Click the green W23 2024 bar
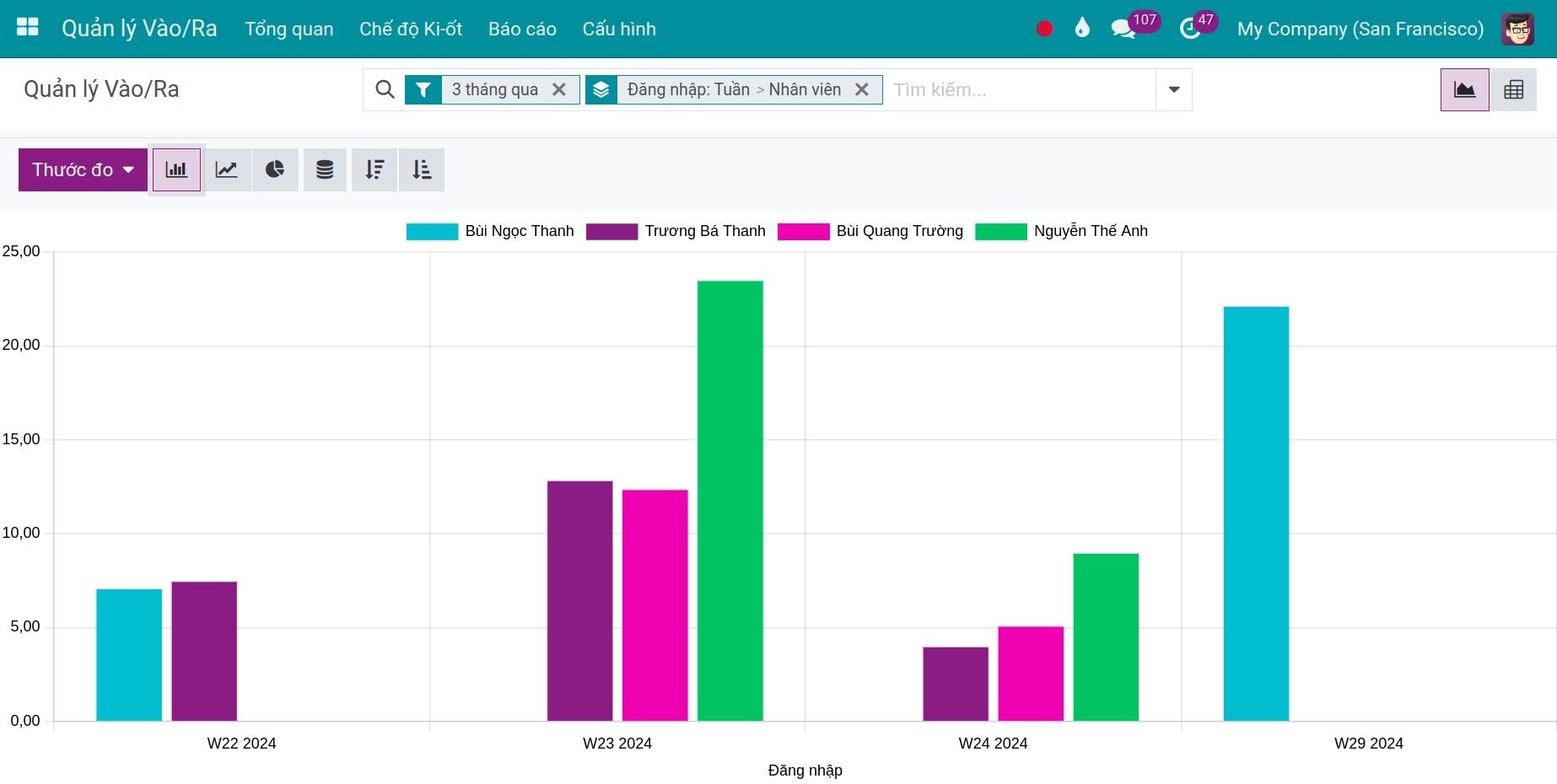1557x784 pixels. click(x=730, y=501)
